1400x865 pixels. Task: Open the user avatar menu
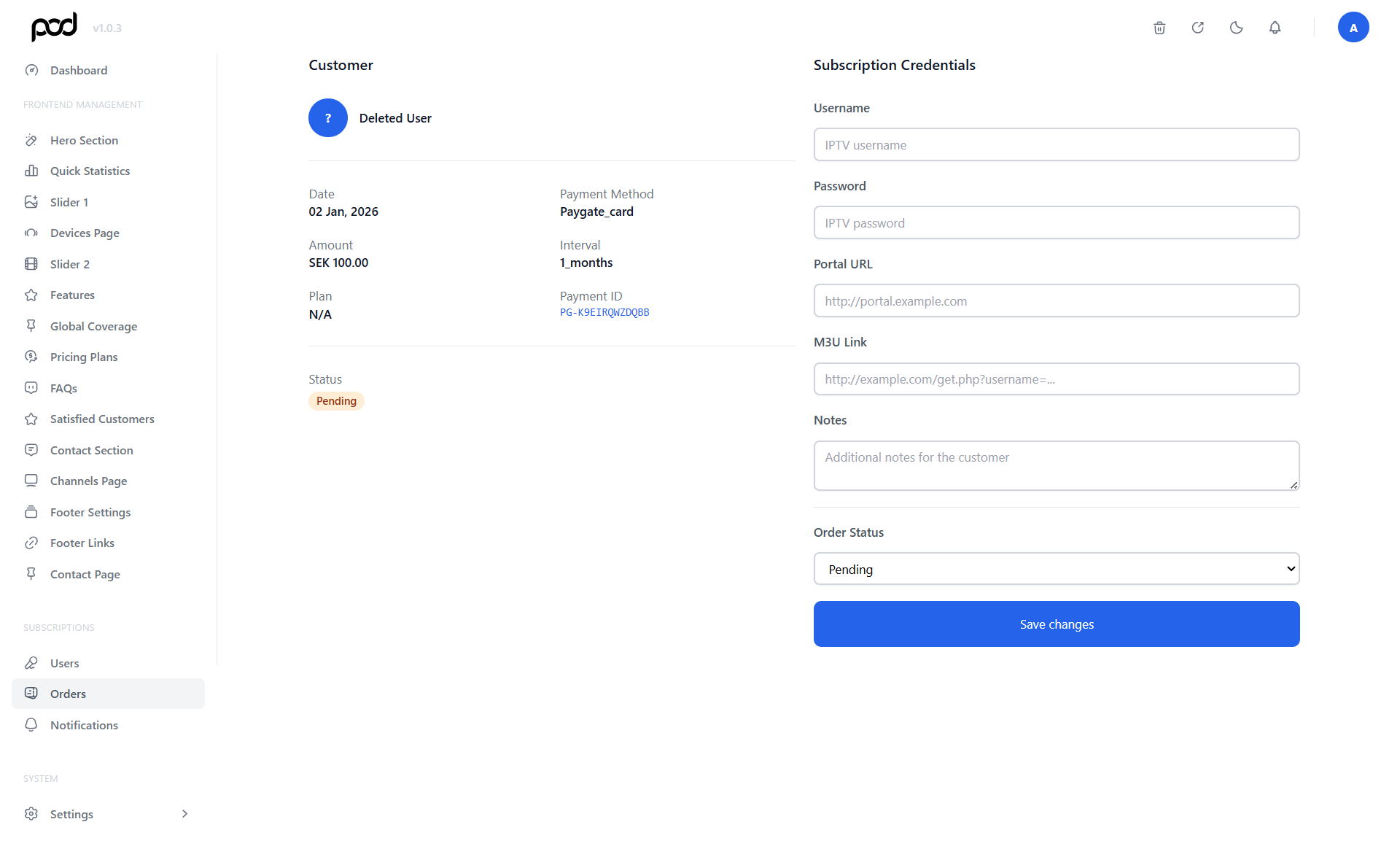pos(1353,28)
